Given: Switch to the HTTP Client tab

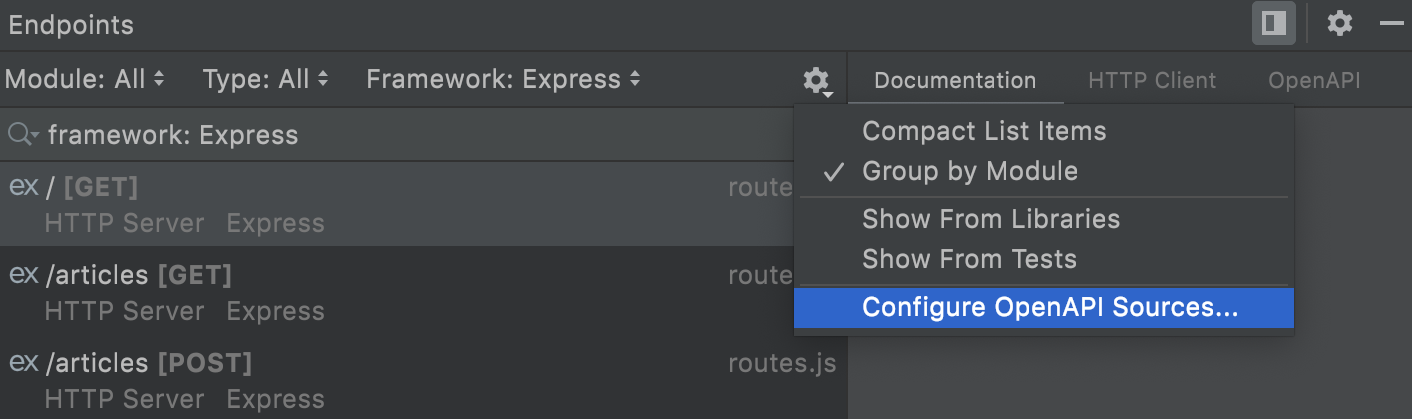Looking at the screenshot, I should pos(1152,81).
